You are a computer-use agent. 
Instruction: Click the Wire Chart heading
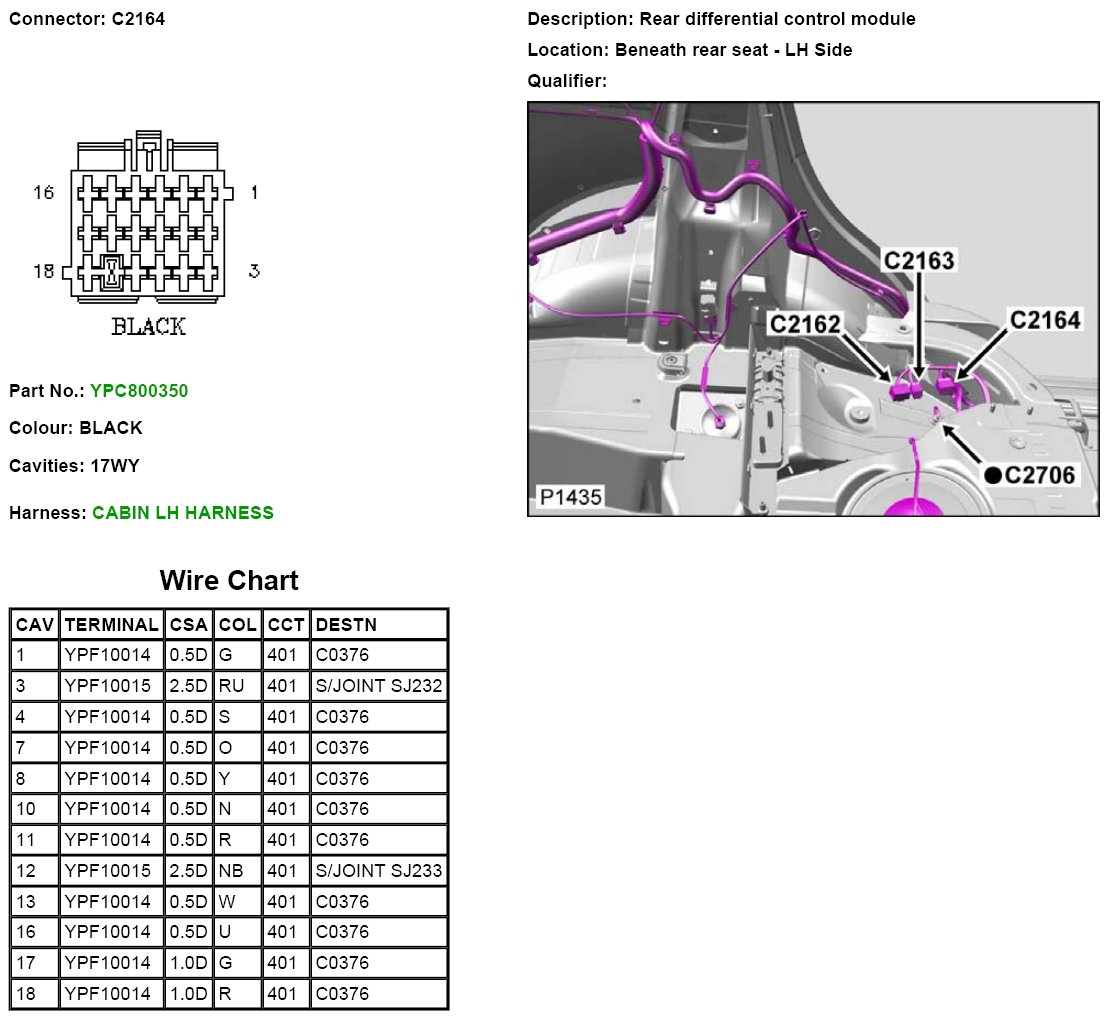(229, 581)
